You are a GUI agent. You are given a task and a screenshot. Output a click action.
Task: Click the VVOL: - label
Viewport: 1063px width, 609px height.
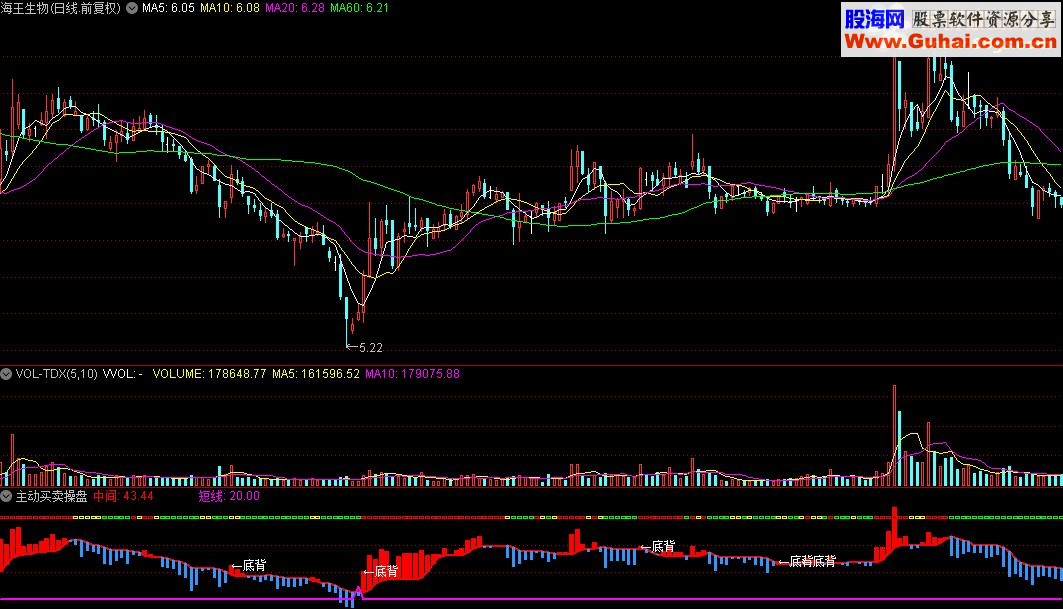coord(123,374)
